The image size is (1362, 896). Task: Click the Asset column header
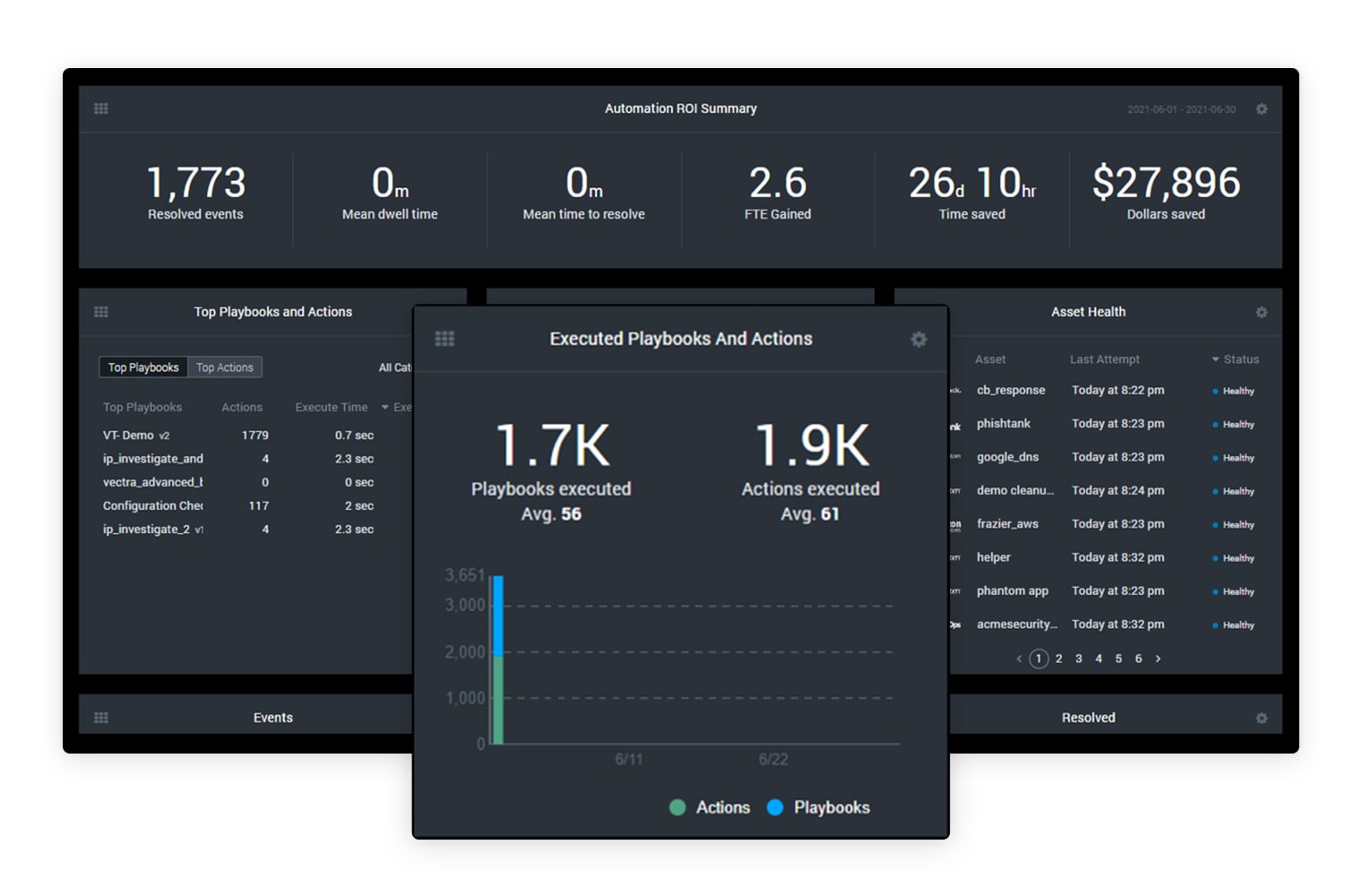tap(990, 359)
